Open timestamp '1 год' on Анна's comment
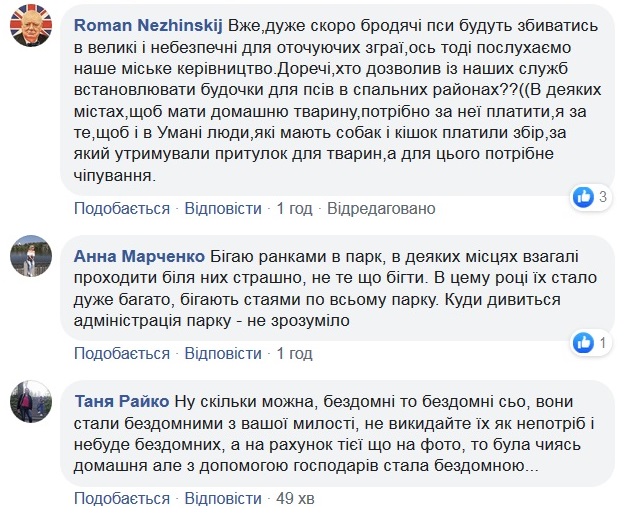This screenshot has width=642, height=515. (295, 353)
